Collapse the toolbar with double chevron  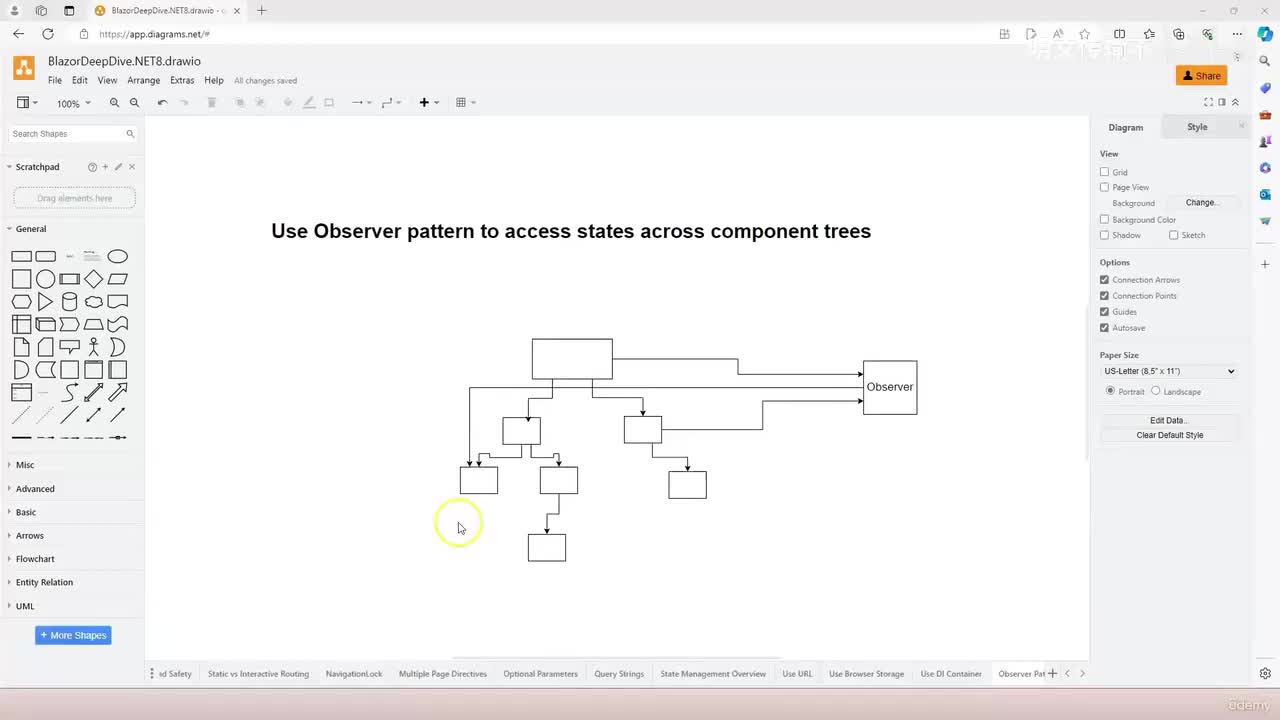pos(1235,102)
